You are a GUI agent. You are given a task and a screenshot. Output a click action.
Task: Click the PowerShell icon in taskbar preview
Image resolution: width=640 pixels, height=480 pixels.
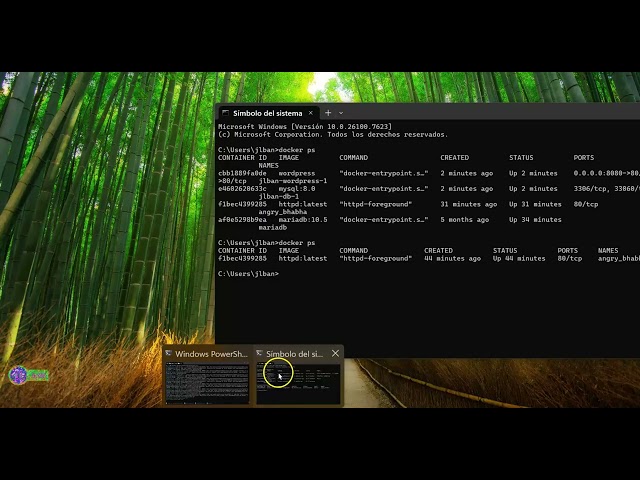(169, 353)
